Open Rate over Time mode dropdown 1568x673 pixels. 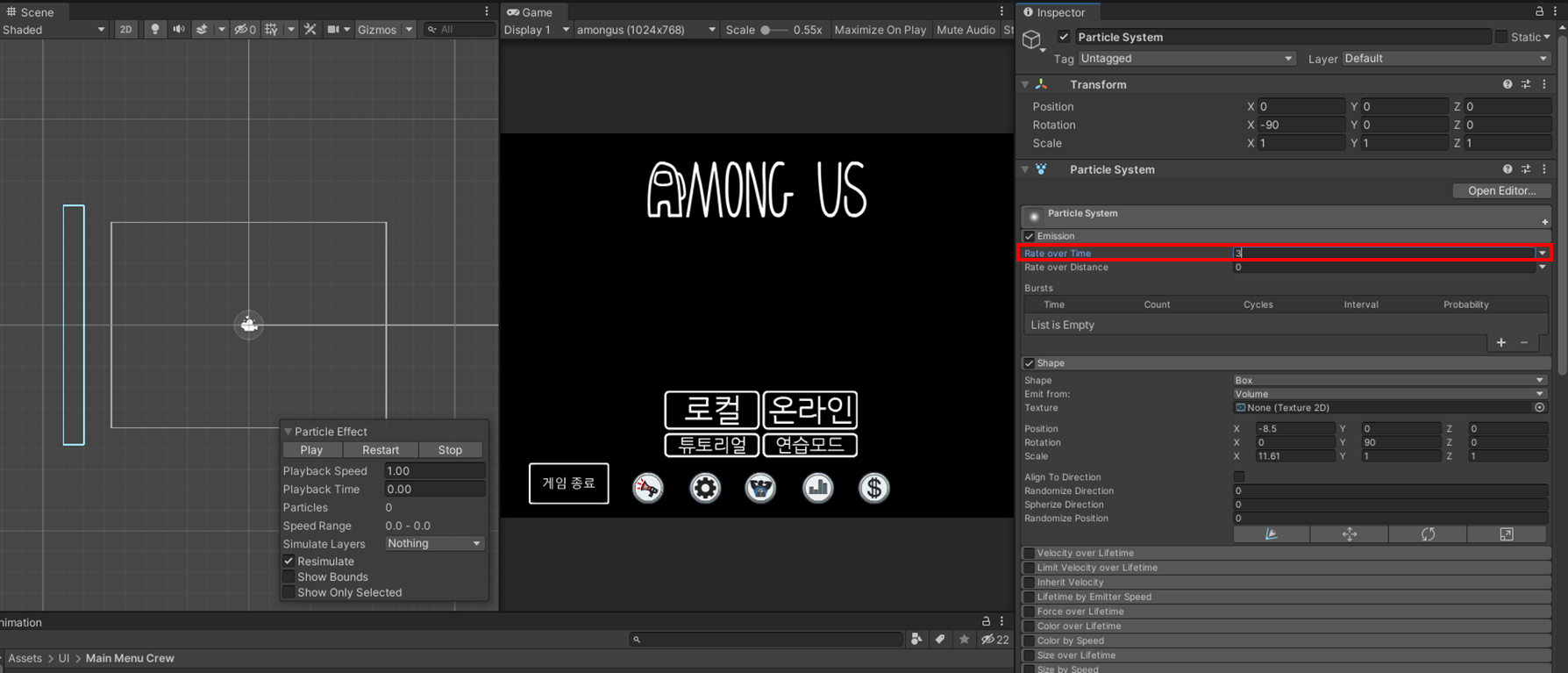tap(1543, 253)
